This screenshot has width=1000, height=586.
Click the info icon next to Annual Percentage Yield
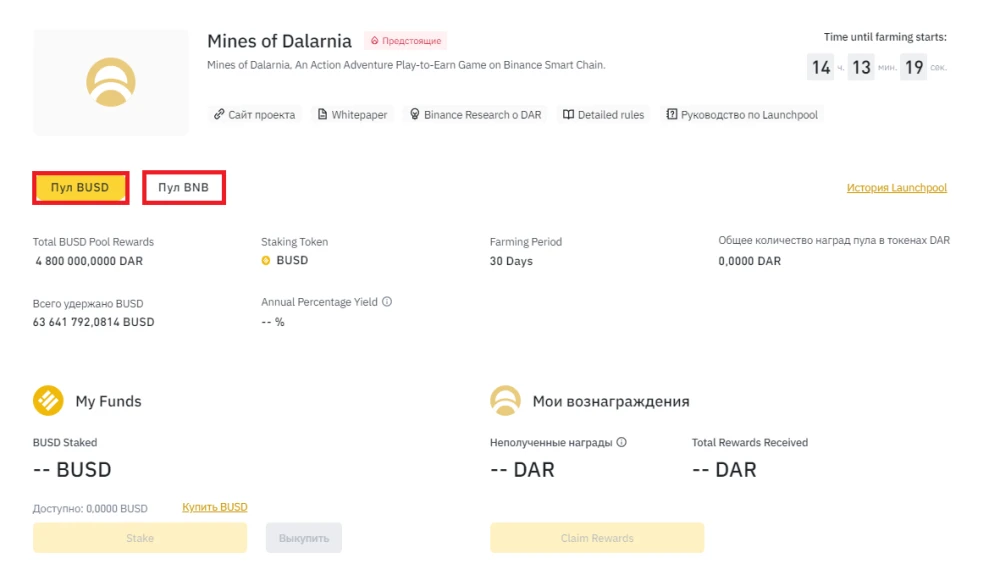coord(386,302)
